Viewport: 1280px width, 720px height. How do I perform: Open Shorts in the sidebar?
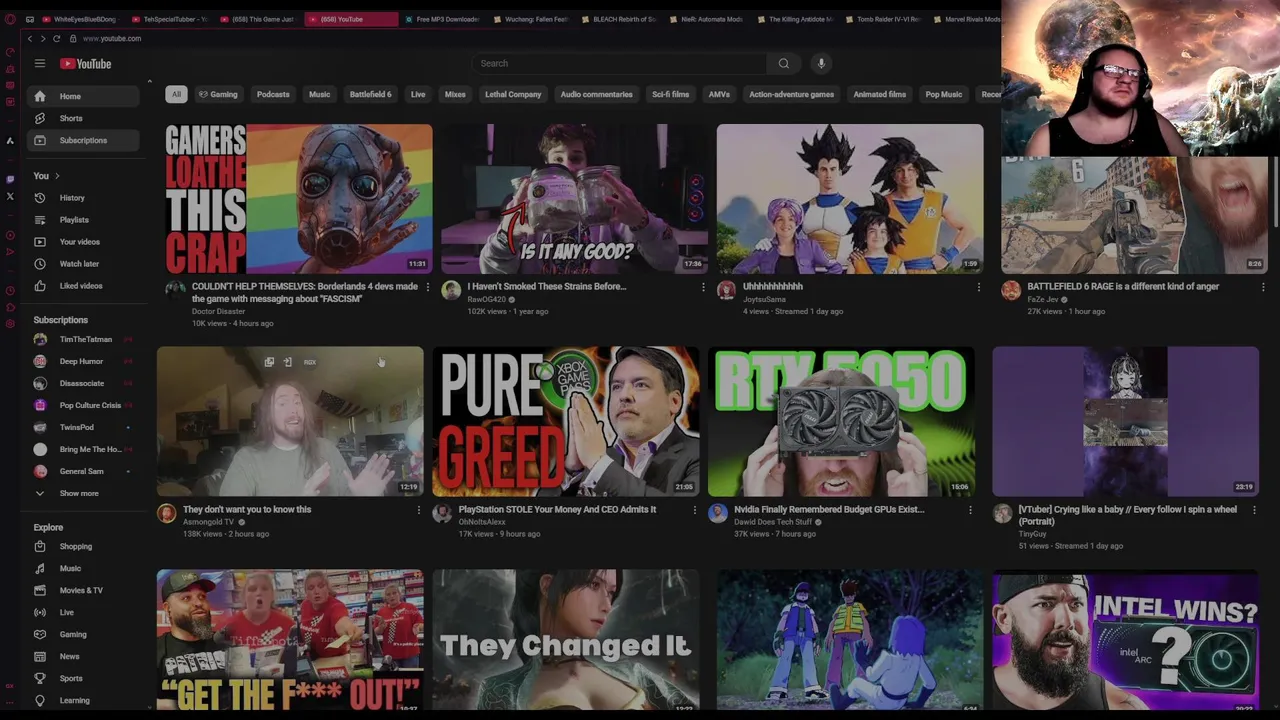click(84, 118)
